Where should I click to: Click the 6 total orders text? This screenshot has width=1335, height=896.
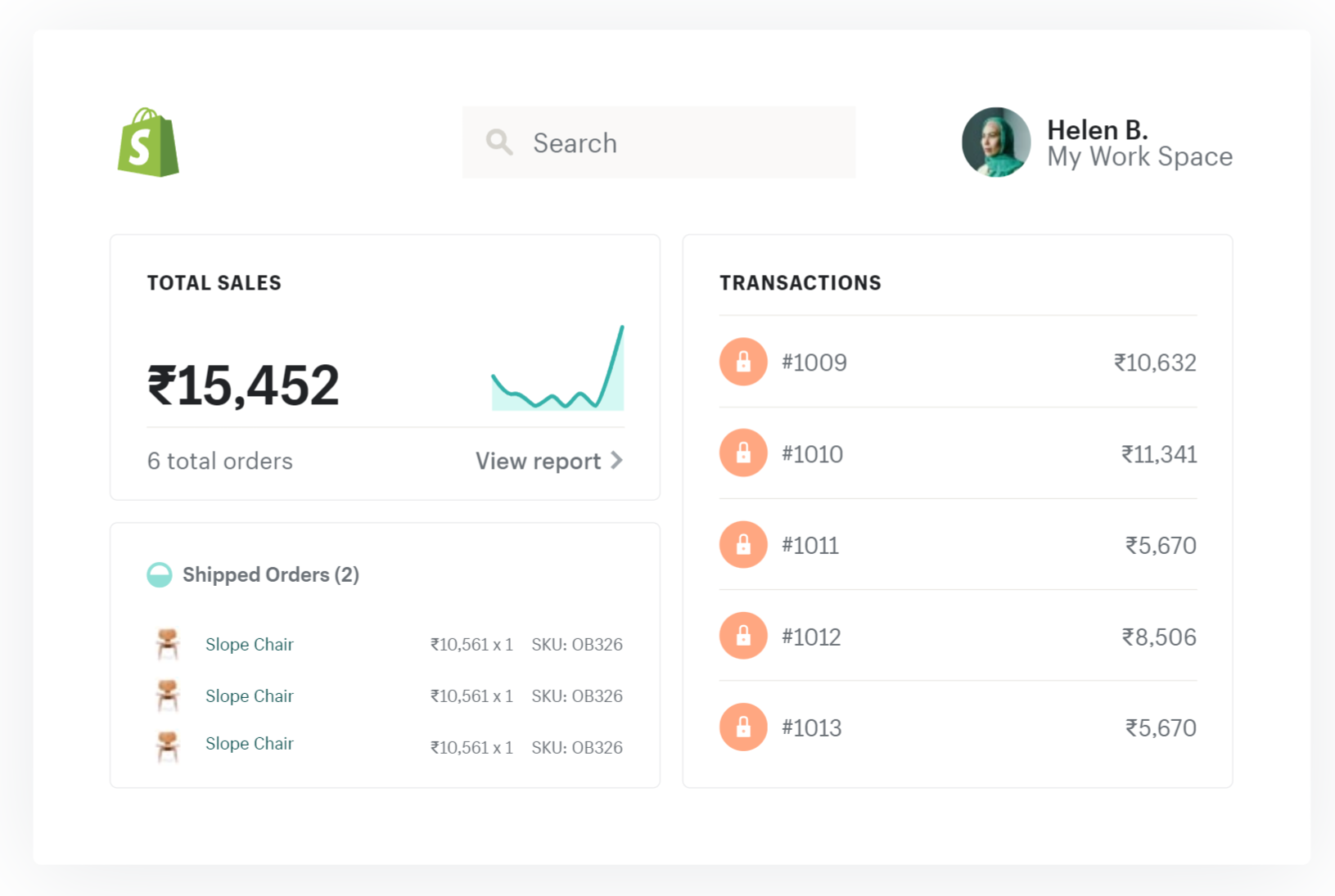219,461
